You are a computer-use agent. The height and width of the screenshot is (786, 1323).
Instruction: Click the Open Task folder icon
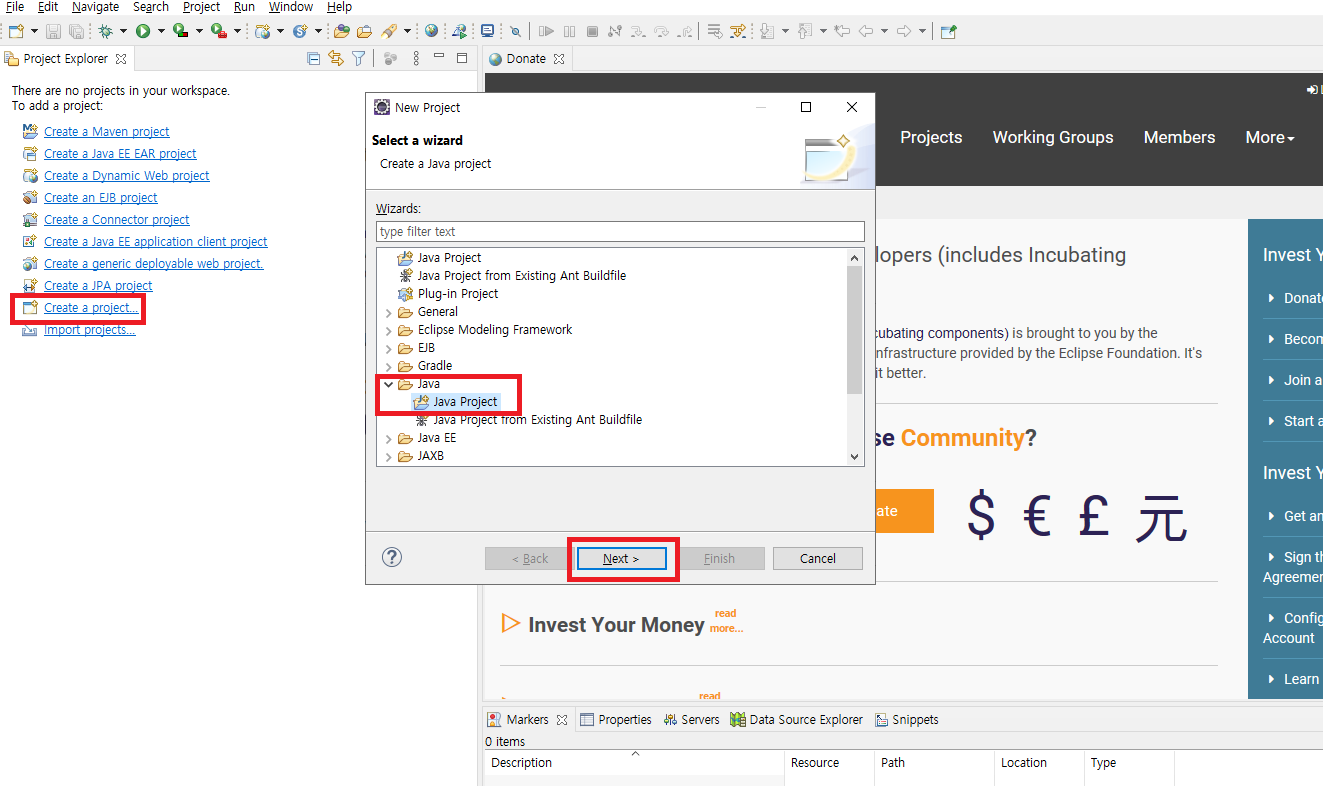point(365,31)
